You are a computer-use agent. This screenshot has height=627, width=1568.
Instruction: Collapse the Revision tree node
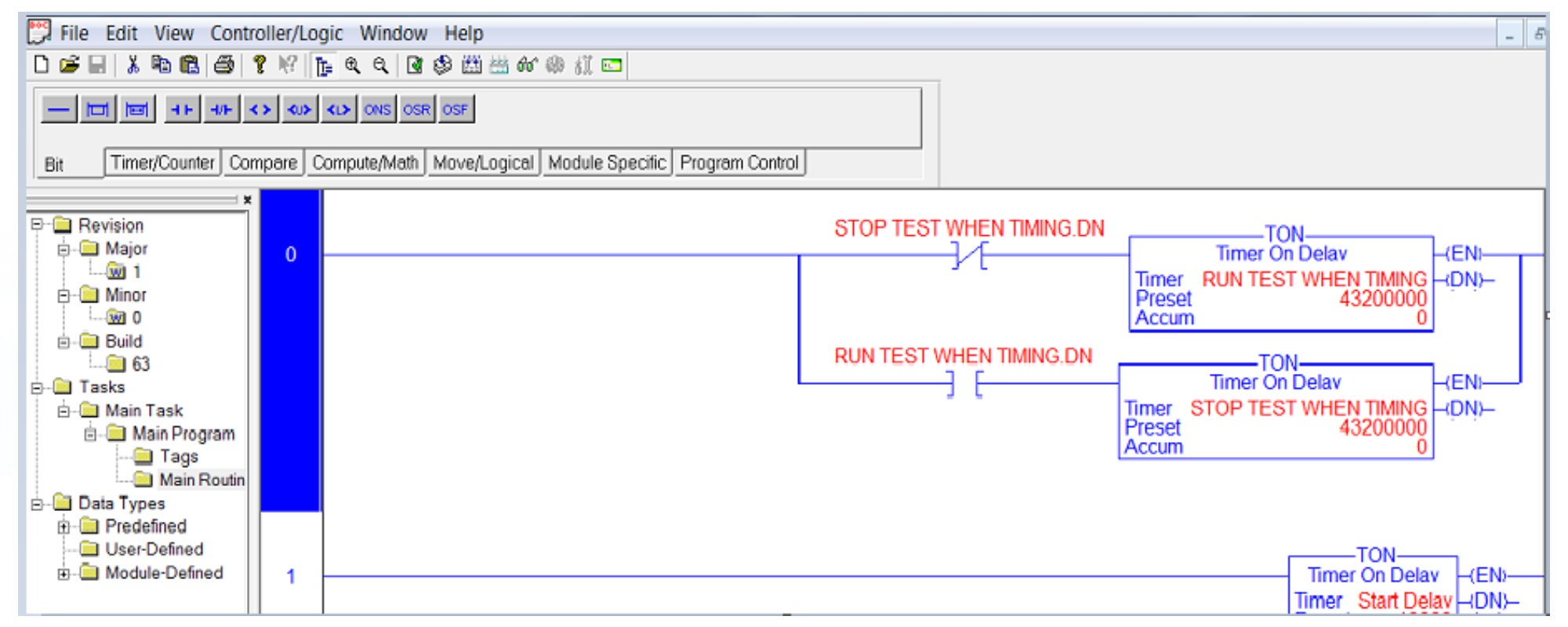point(37,225)
